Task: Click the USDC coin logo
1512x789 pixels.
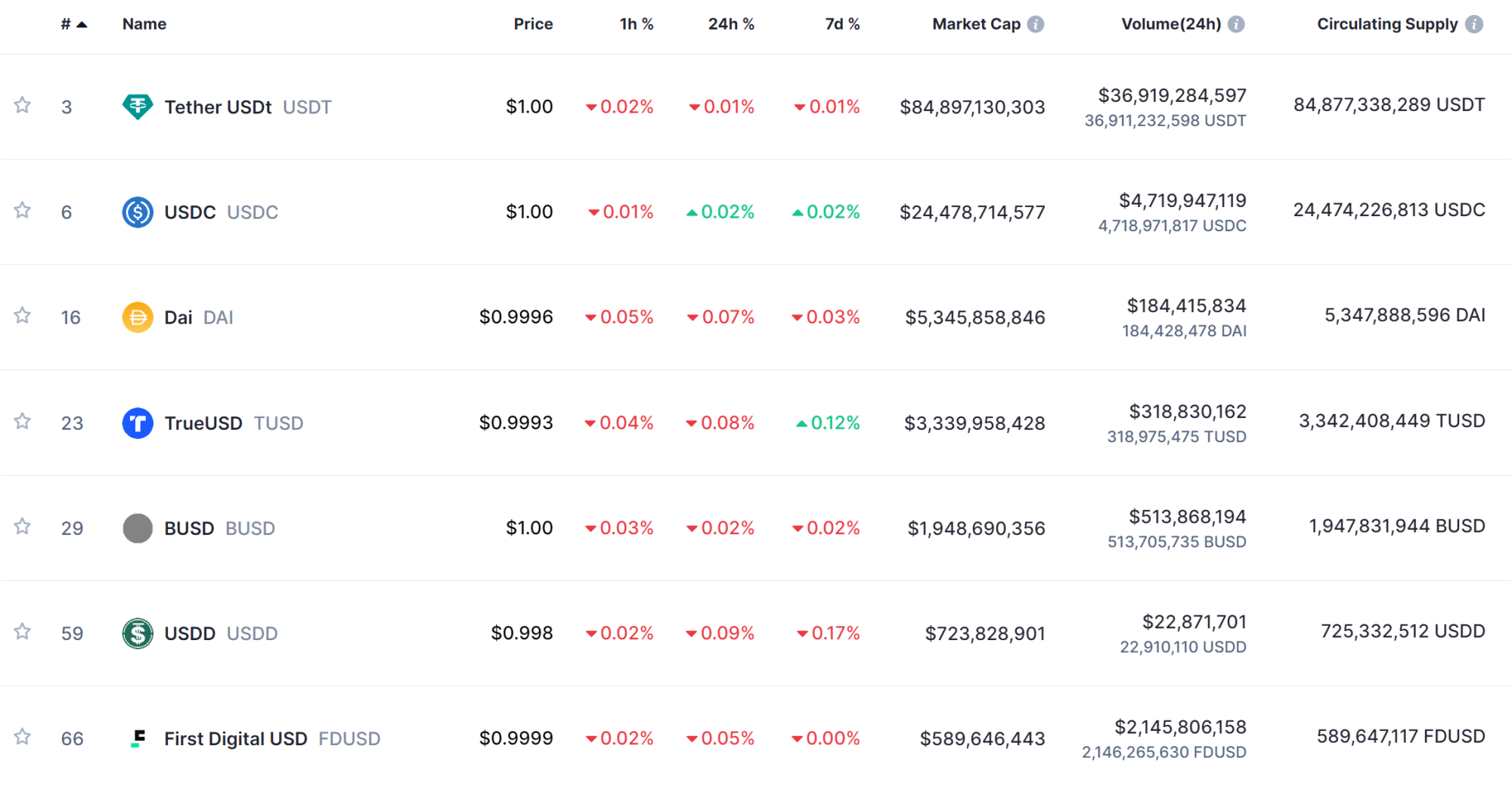Action: coord(138,212)
